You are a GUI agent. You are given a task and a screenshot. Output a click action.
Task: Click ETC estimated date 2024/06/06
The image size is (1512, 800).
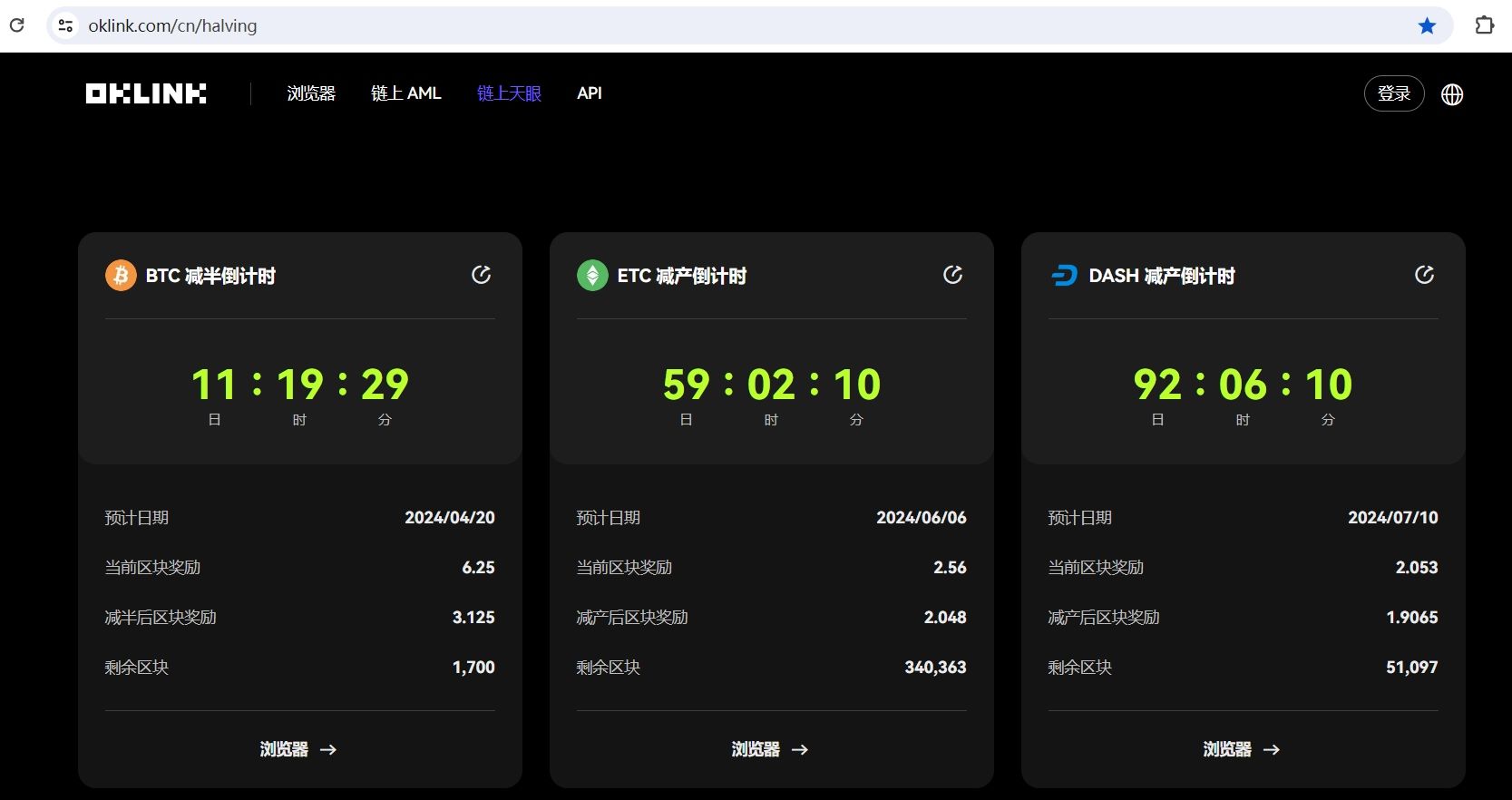click(x=922, y=518)
